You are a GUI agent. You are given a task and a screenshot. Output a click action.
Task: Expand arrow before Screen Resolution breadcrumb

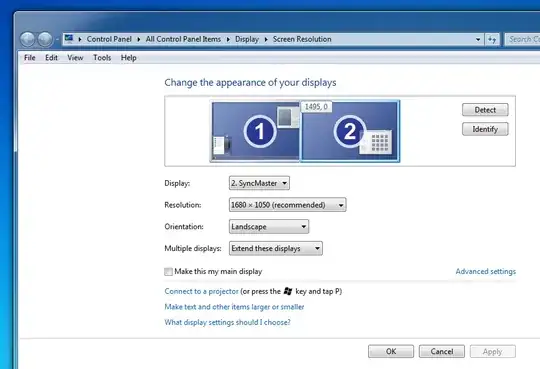coord(266,39)
